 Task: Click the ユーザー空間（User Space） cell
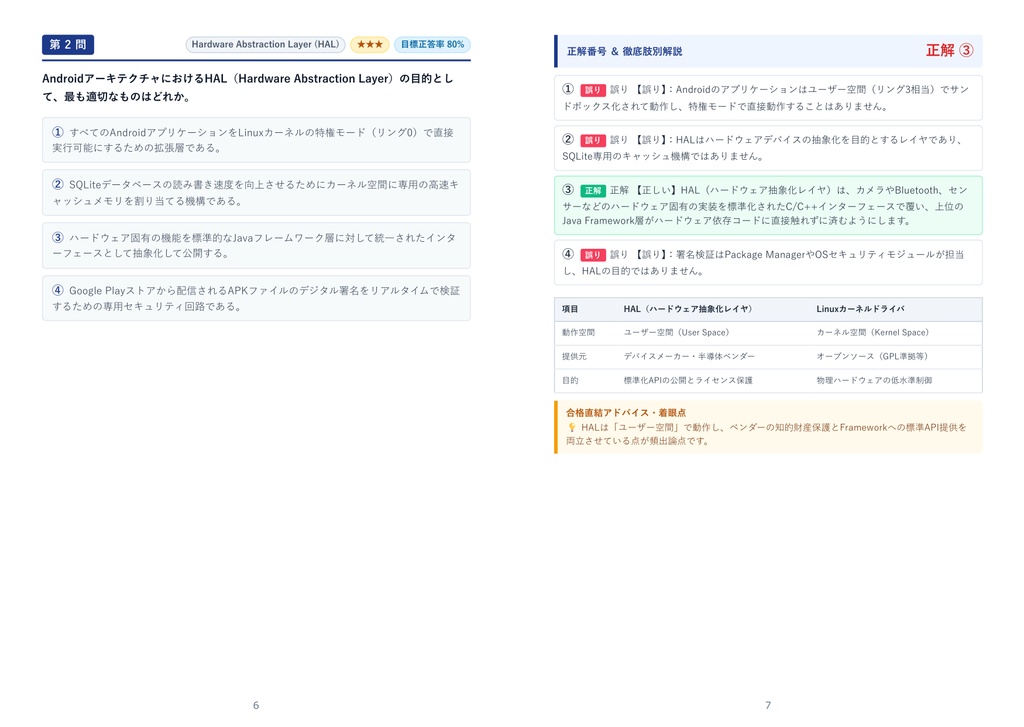pyautogui.click(x=677, y=332)
